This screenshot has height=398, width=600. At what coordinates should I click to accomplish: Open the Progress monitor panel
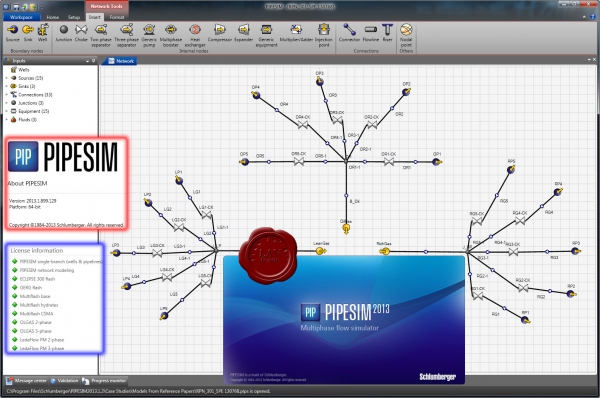coord(104,381)
